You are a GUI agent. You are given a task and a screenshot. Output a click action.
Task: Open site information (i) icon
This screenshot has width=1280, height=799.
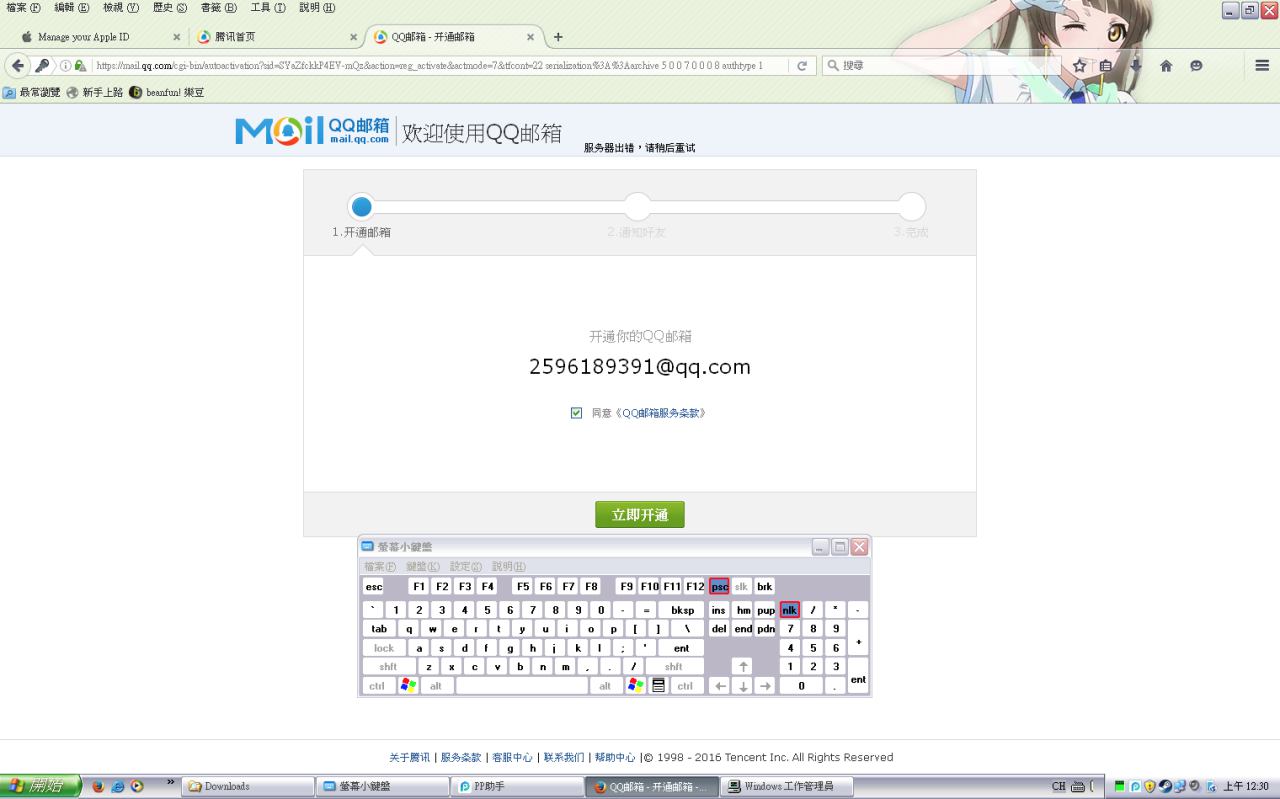click(65, 66)
